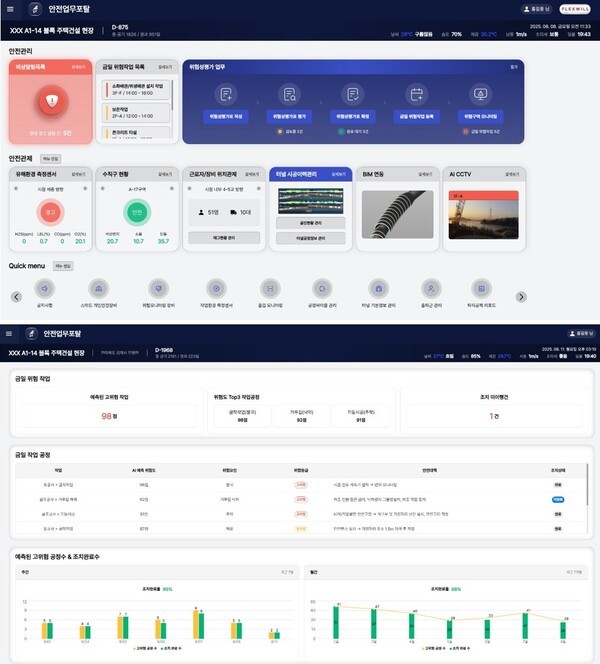
Task: Click the user profile badge in lower header
Action: coord(582,334)
